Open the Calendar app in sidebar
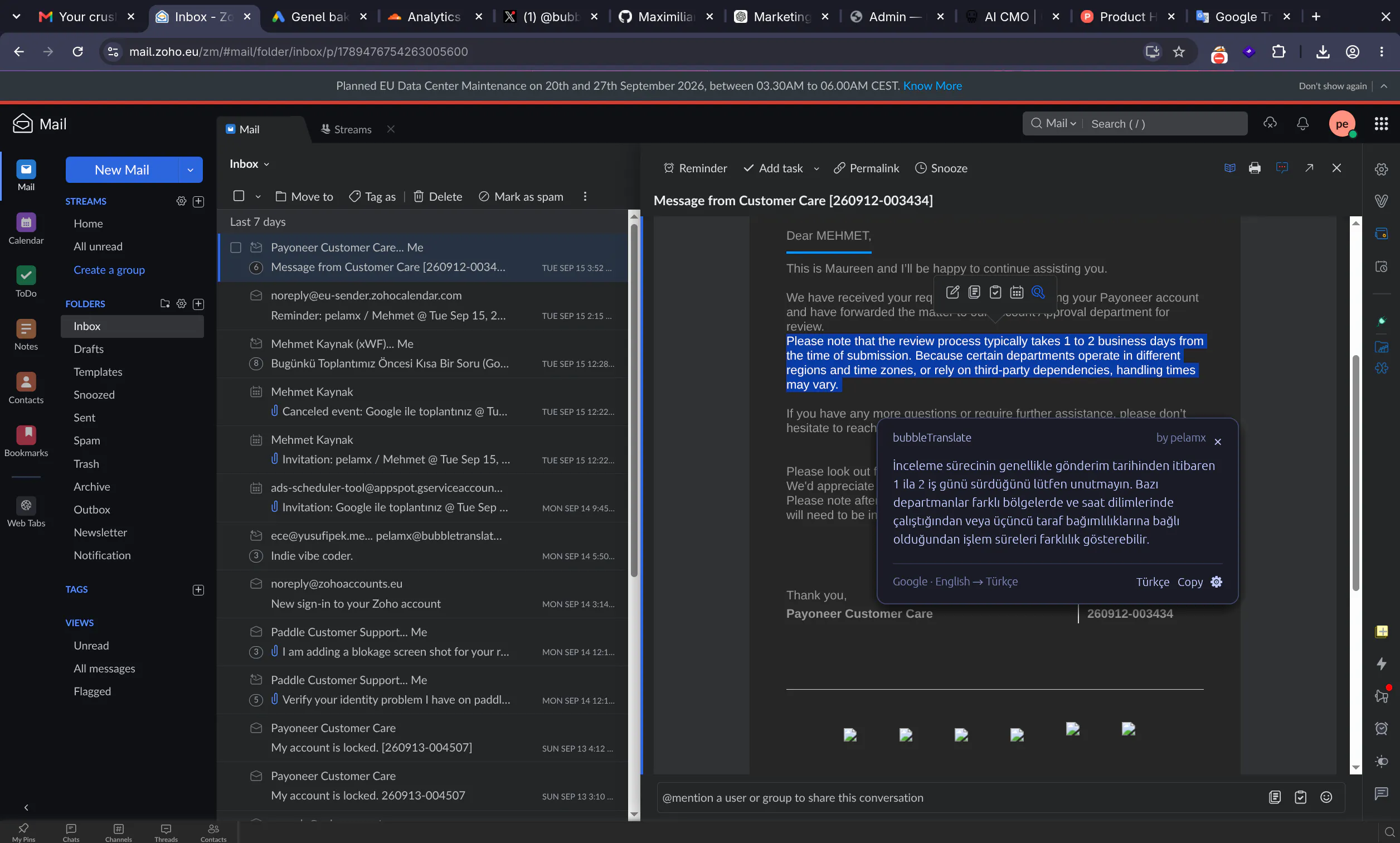The width and height of the screenshot is (1400, 843). (x=26, y=229)
